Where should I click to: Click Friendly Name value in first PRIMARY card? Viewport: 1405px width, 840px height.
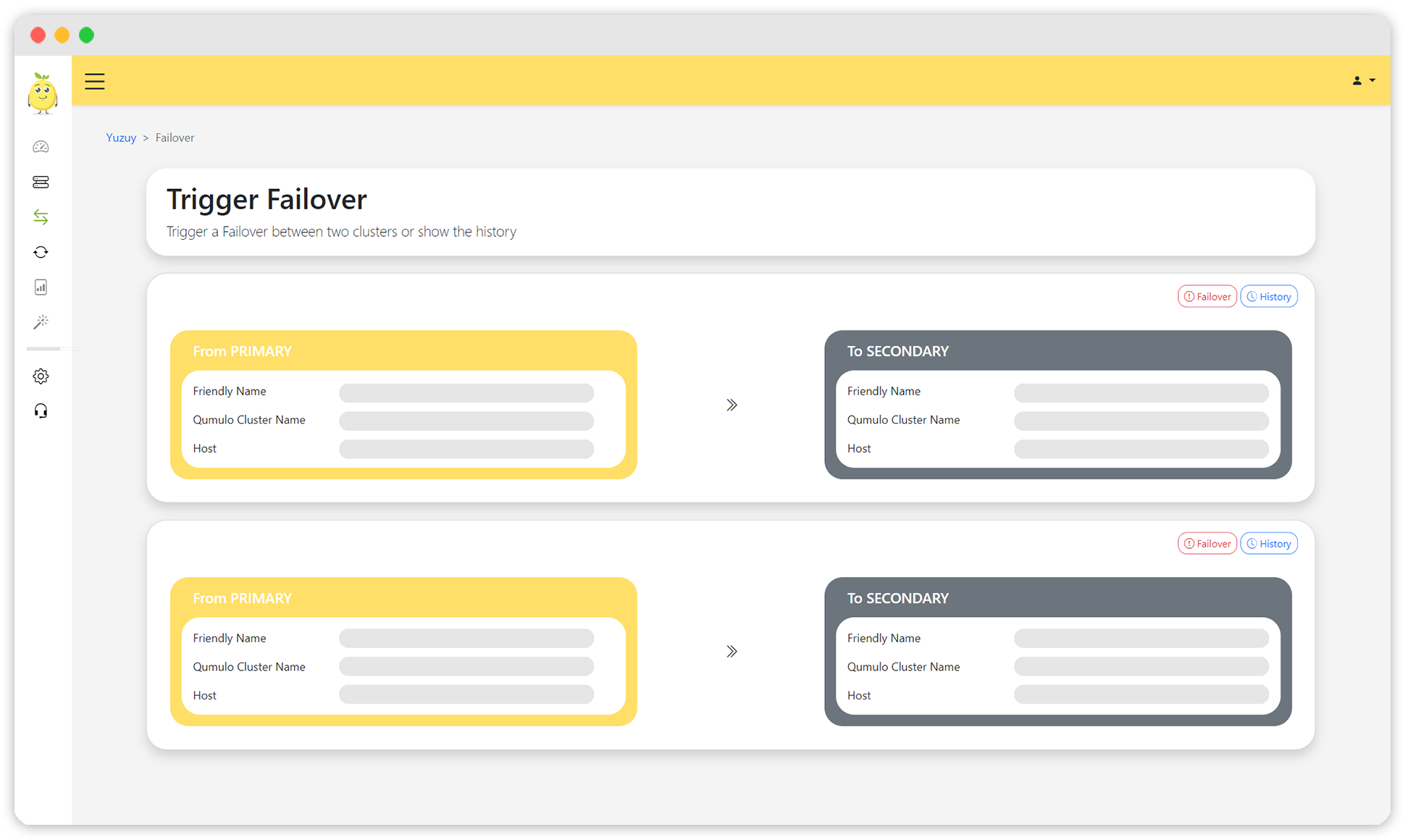466,392
